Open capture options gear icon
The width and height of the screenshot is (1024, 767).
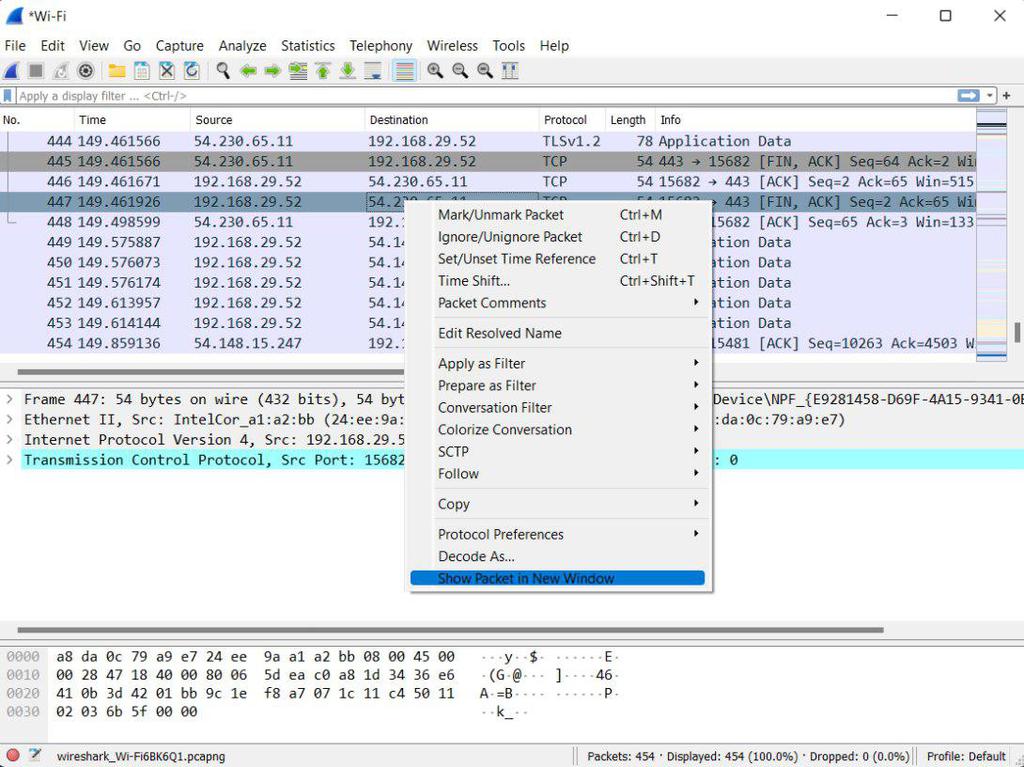(86, 71)
